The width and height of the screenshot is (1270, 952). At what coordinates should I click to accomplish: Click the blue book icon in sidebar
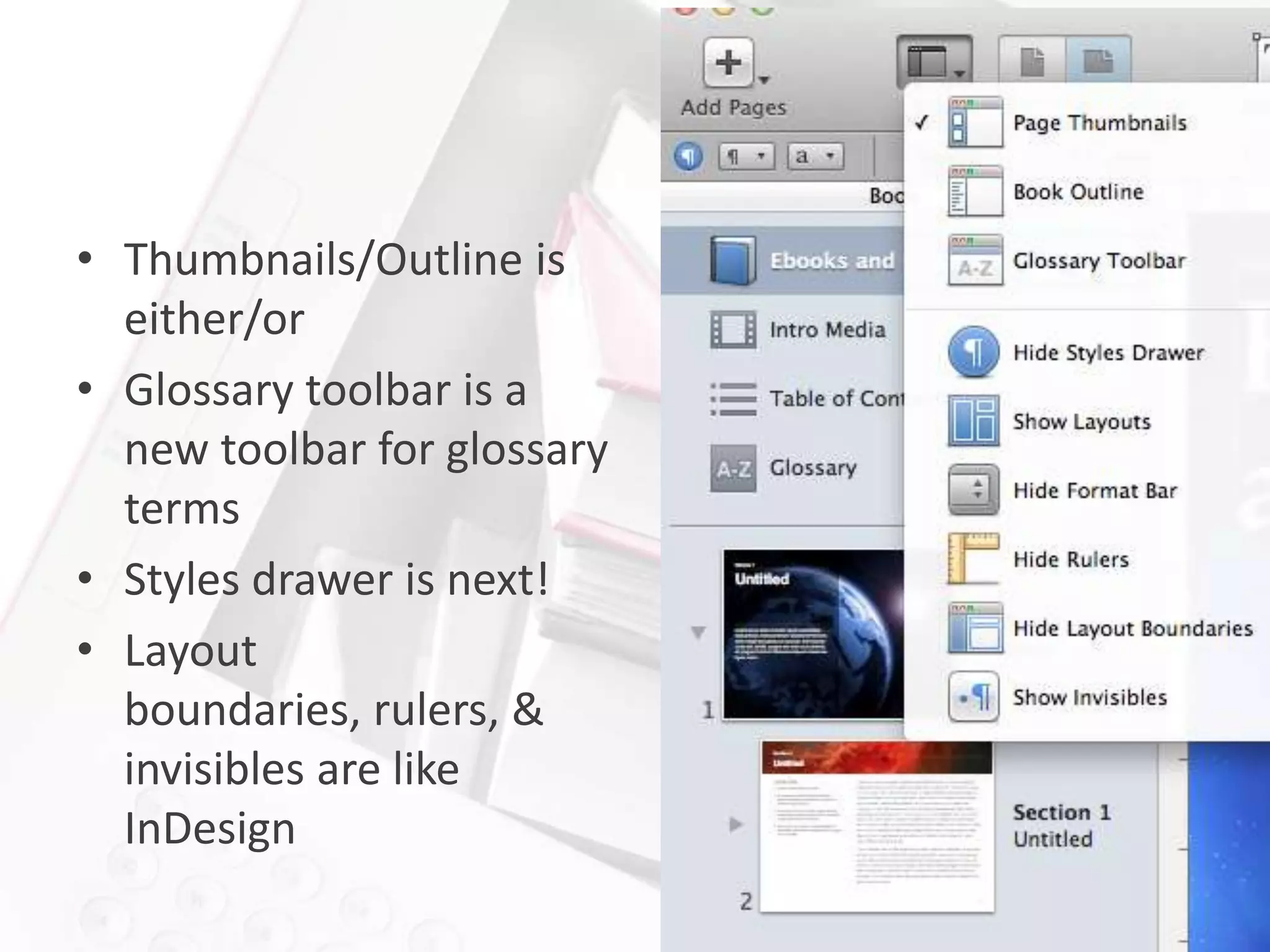point(733,260)
